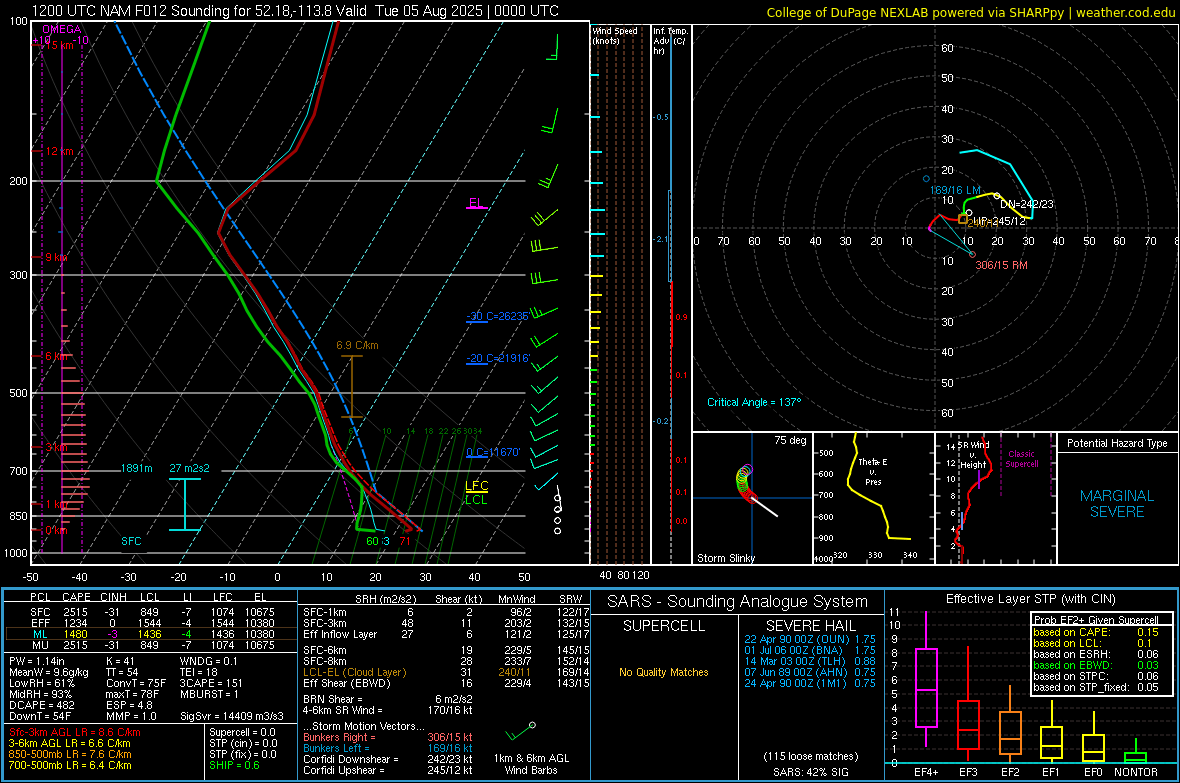
Task: Click the green 'LCL' level marker
Action: pos(476,500)
